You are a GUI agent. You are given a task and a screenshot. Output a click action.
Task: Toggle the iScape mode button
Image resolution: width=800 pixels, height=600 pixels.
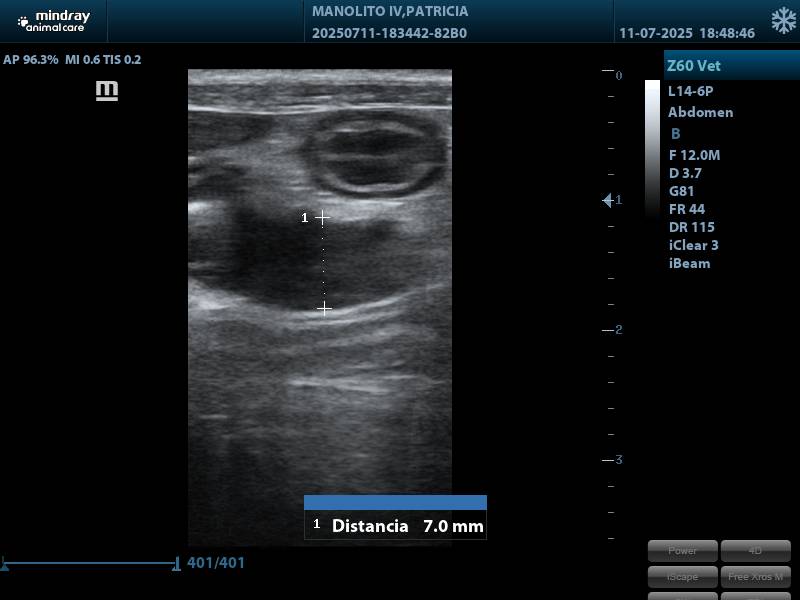click(683, 576)
